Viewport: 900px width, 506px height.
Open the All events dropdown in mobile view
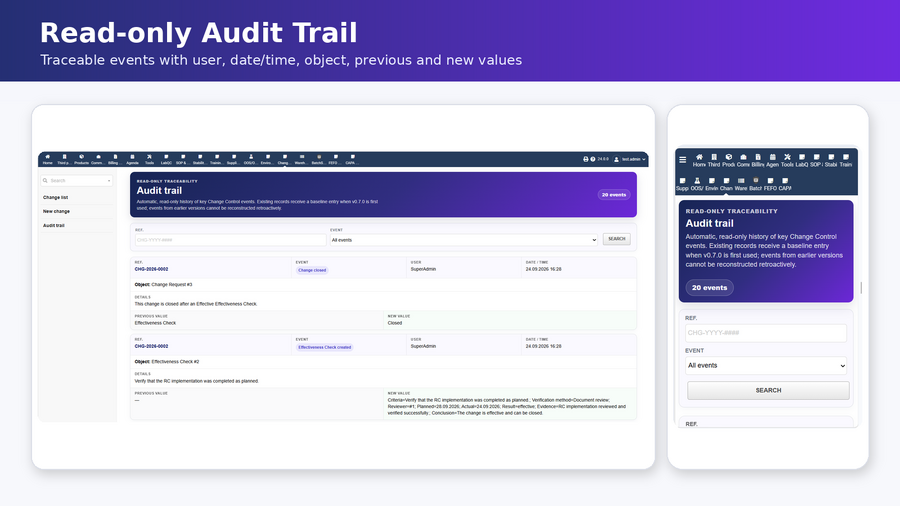pos(766,365)
